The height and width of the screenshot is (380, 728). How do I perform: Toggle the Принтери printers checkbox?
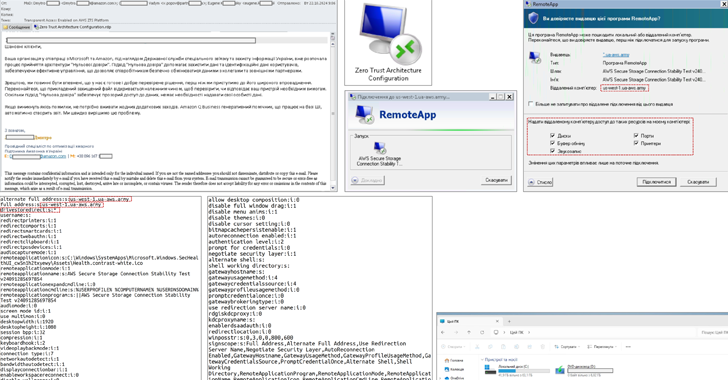(x=636, y=143)
